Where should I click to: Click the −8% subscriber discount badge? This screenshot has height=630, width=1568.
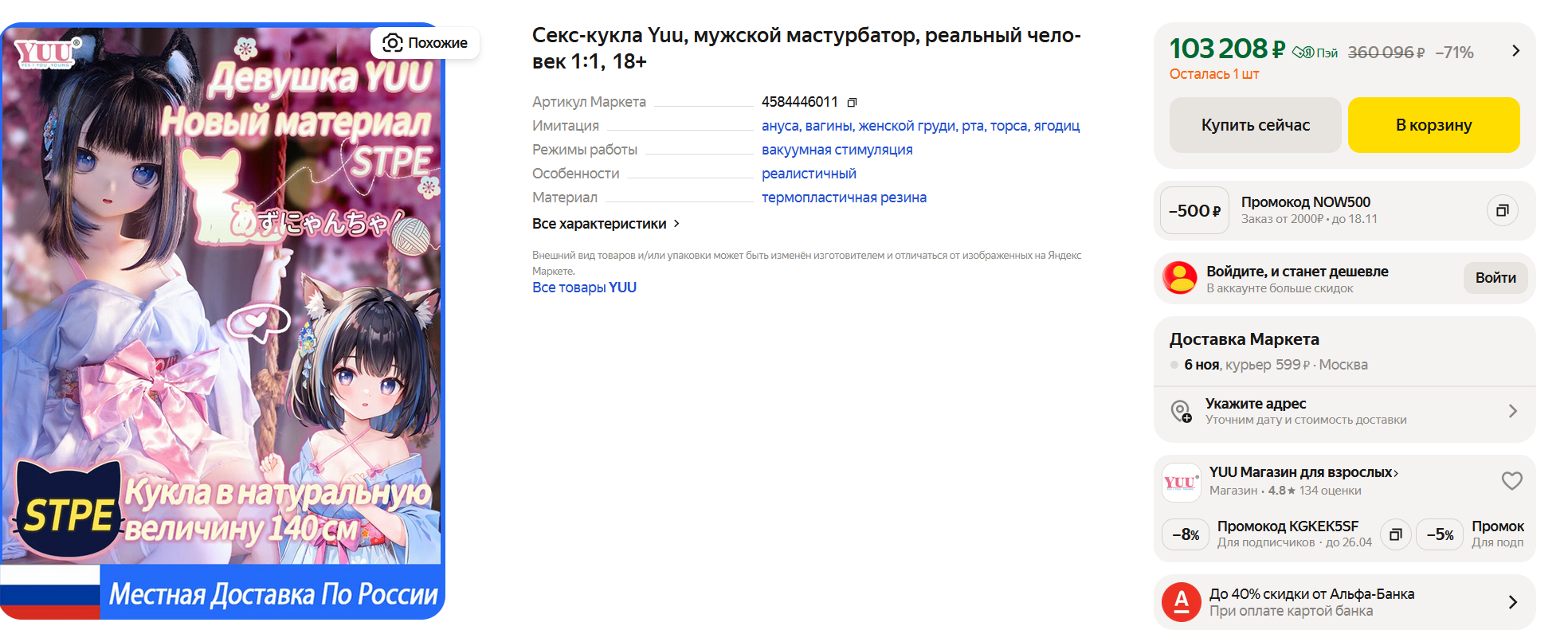point(1186,534)
